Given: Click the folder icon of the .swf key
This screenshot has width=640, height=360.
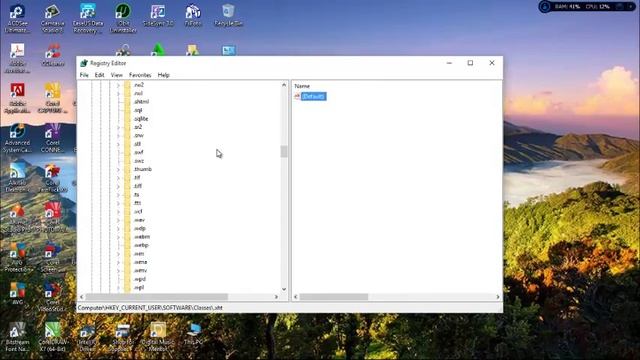Looking at the screenshot, I should point(127,152).
